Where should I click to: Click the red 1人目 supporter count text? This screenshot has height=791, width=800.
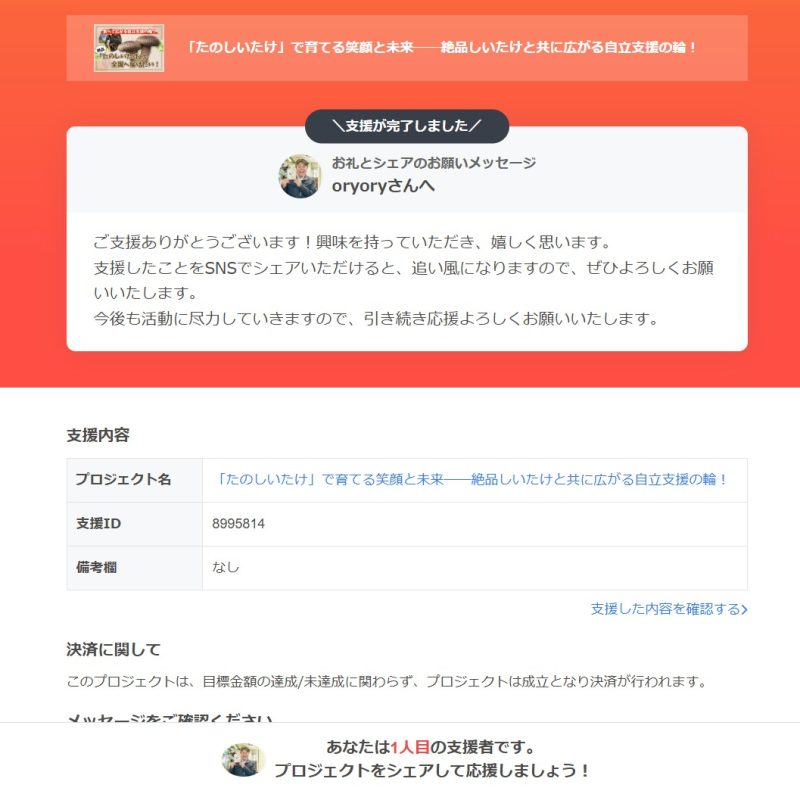410,747
